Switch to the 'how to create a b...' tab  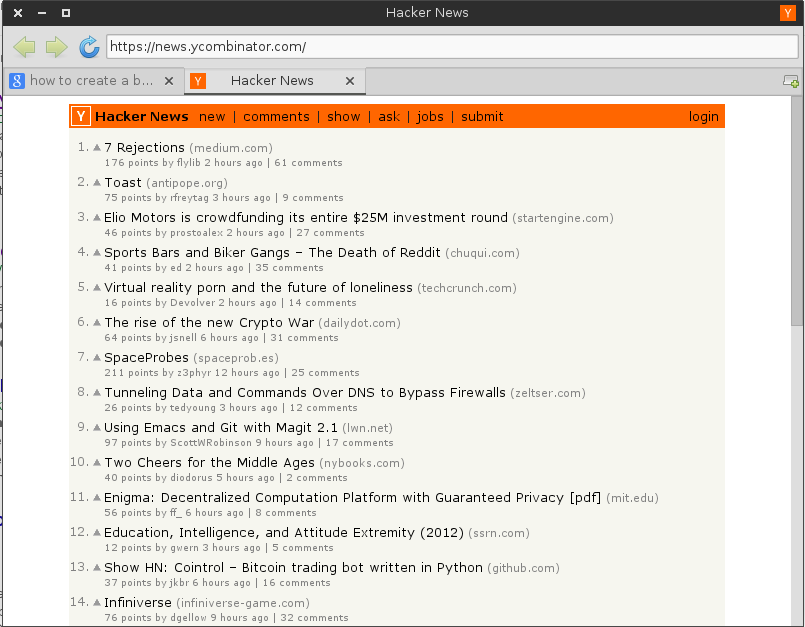point(91,81)
